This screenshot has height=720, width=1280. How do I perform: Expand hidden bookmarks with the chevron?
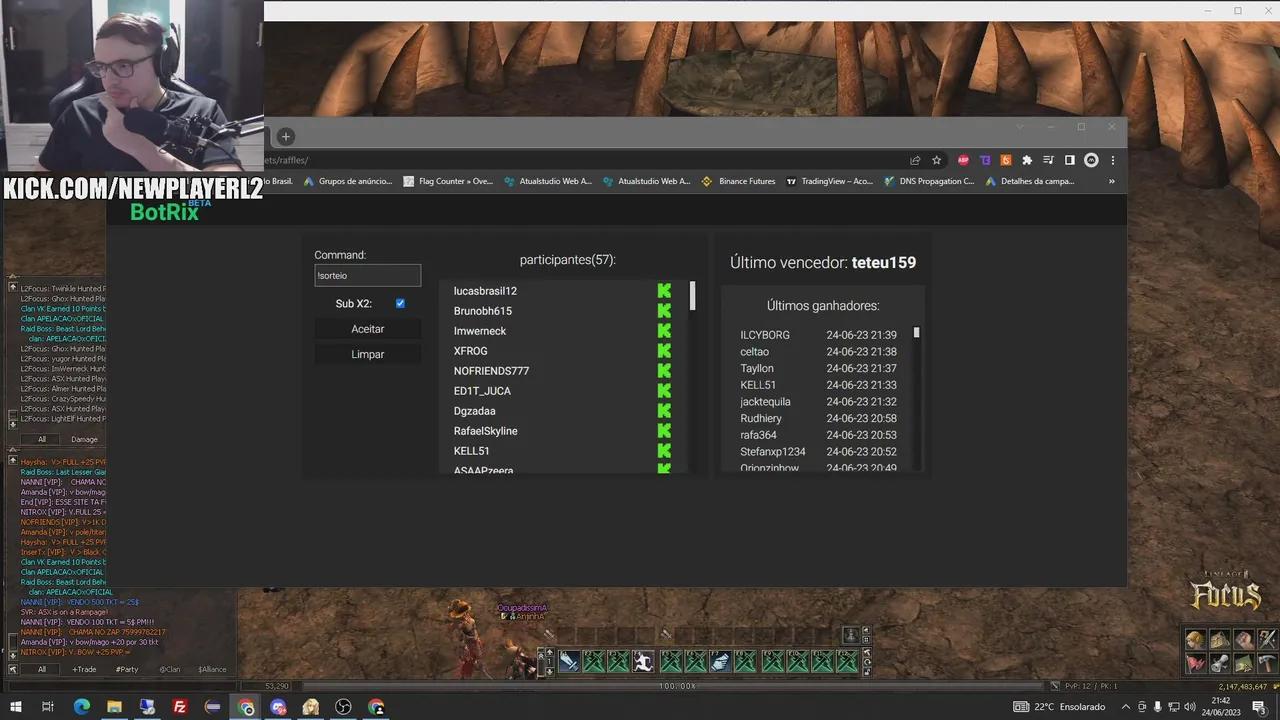coord(1111,182)
